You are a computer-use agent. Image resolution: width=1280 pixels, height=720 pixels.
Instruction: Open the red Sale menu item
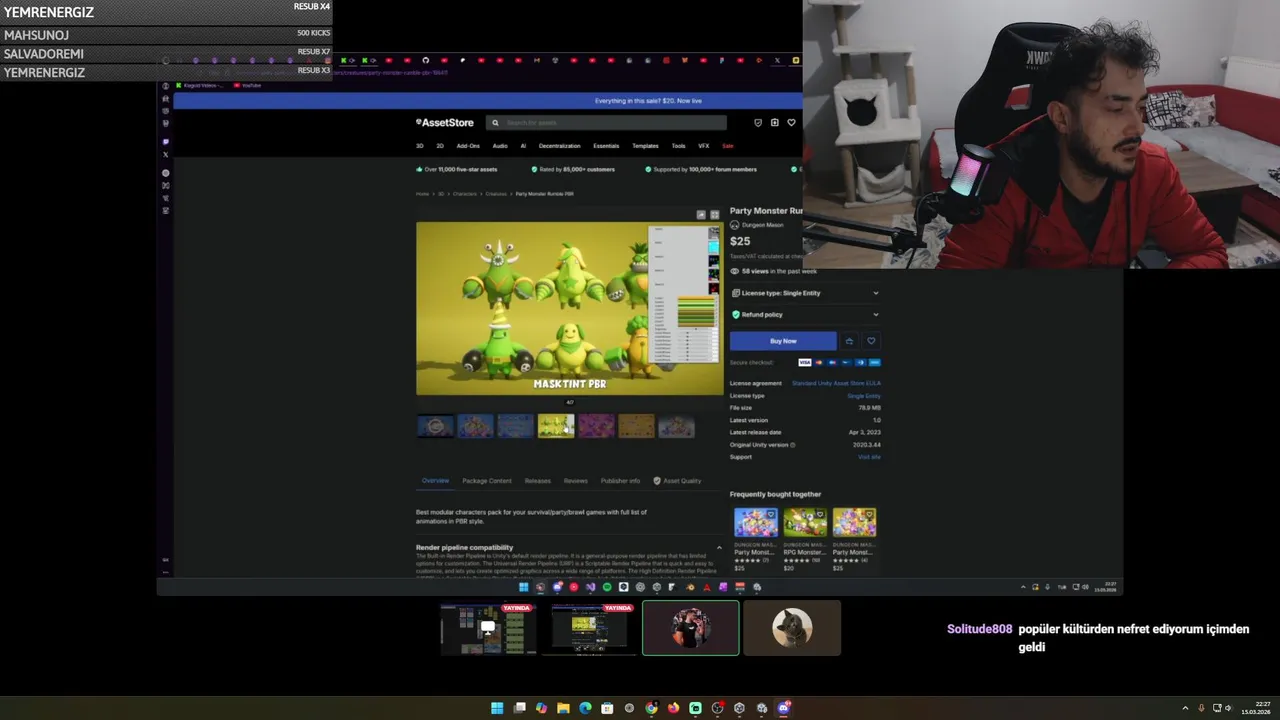point(727,146)
